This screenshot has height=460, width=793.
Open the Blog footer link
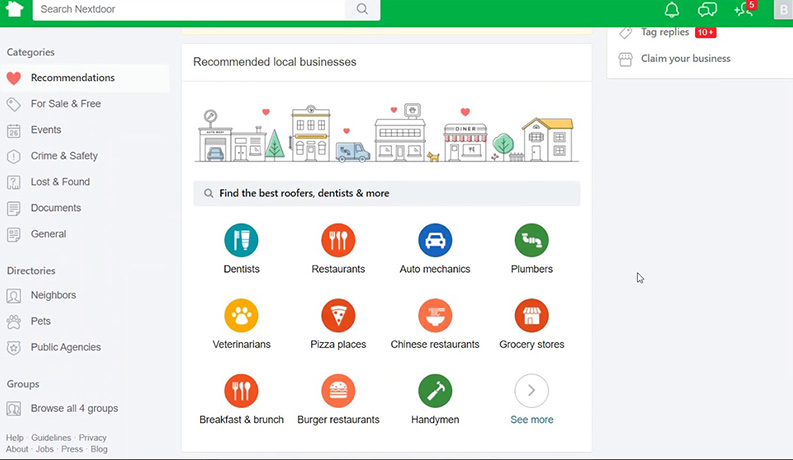99,449
